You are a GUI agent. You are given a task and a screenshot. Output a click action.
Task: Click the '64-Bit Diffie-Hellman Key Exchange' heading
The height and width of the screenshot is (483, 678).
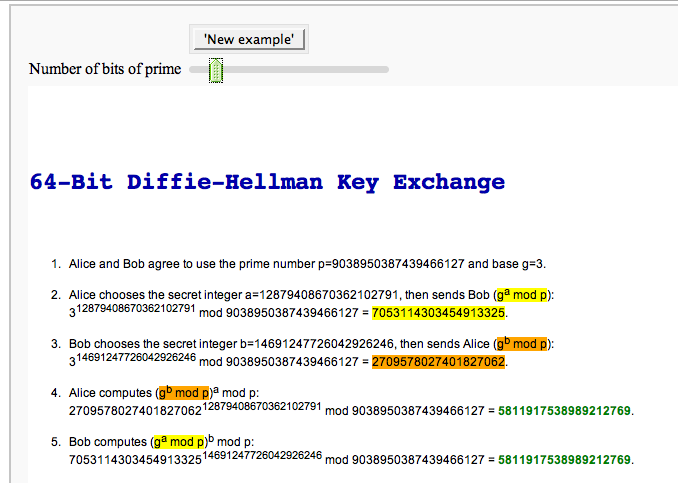point(268,183)
